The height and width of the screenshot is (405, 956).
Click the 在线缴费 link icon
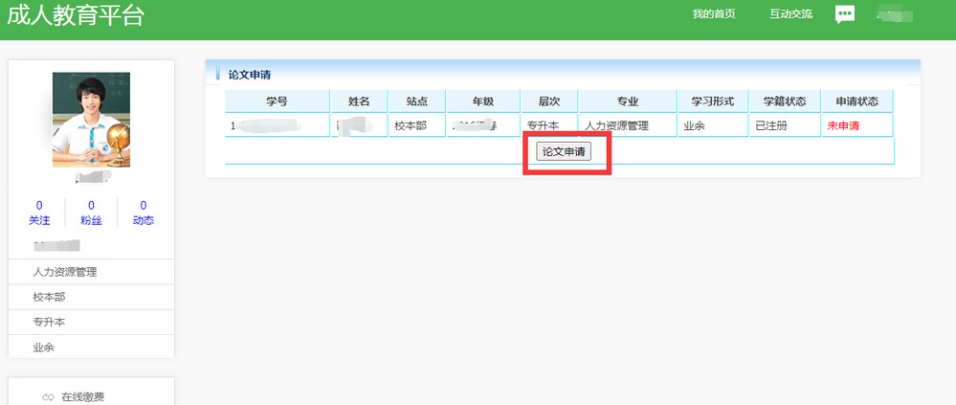[47, 397]
